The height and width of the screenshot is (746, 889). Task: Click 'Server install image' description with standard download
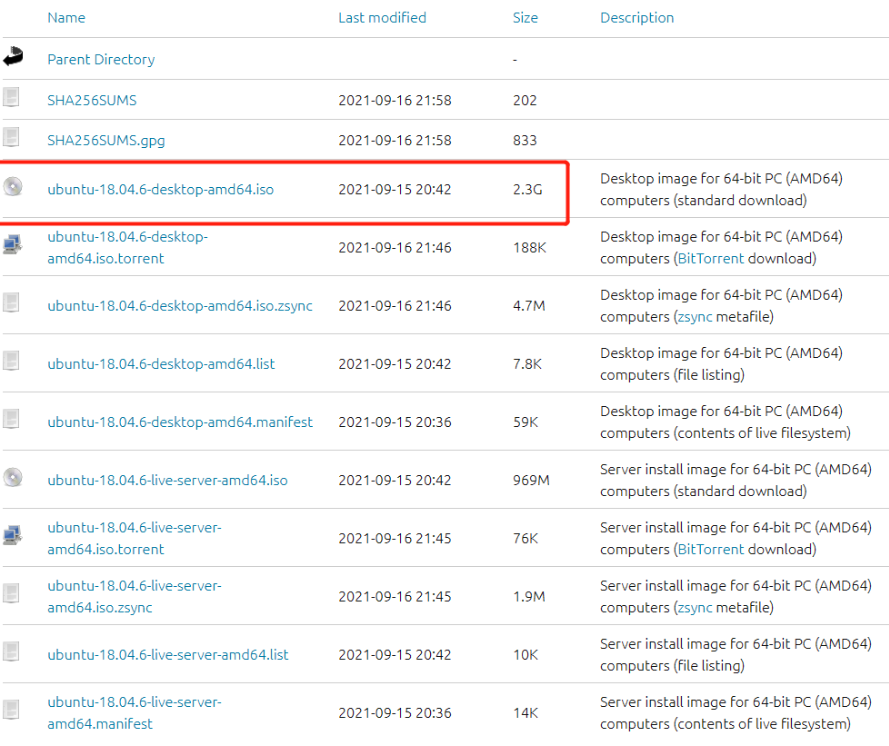pos(736,480)
